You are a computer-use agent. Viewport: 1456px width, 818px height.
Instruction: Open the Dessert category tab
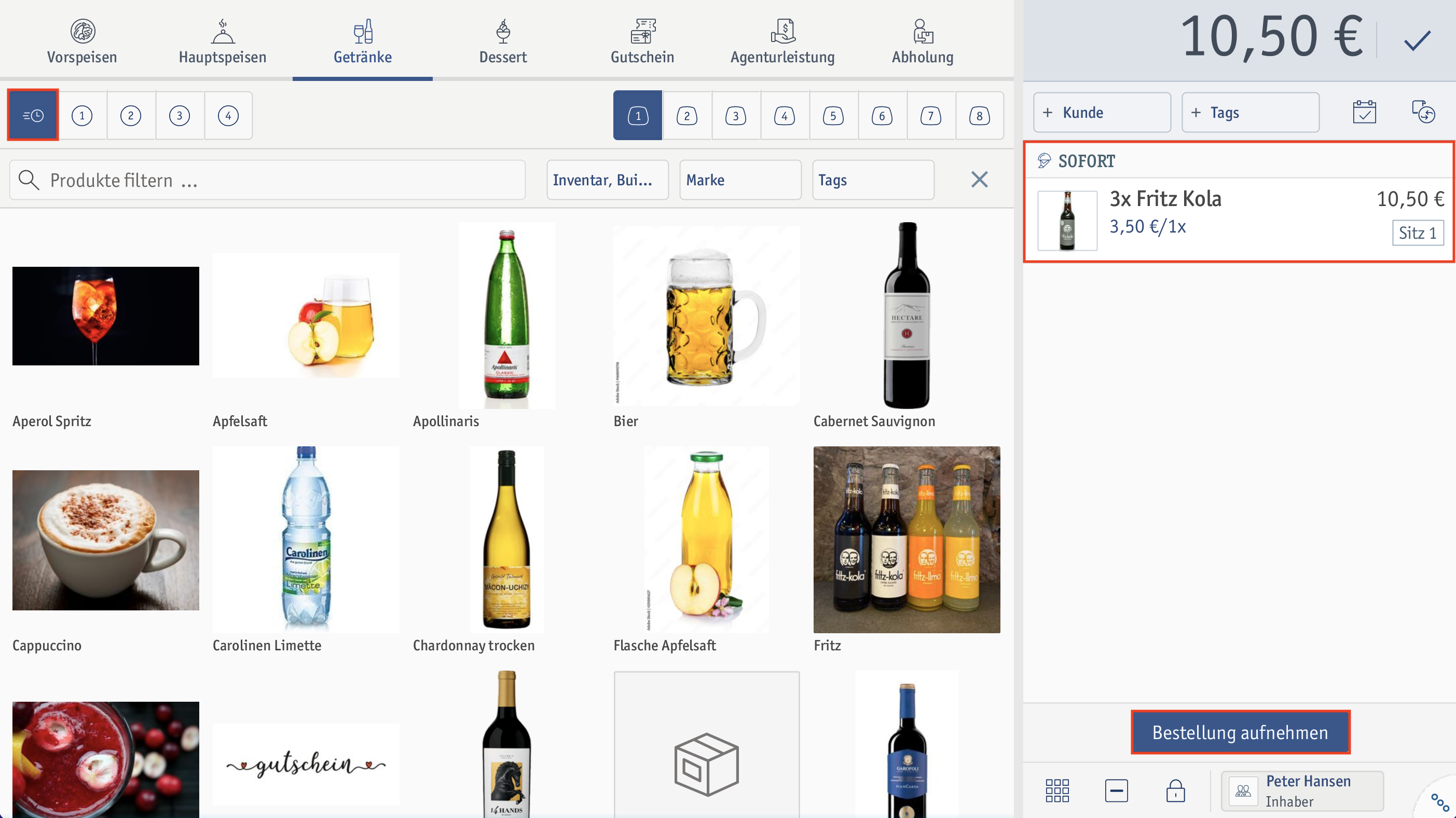(x=502, y=42)
